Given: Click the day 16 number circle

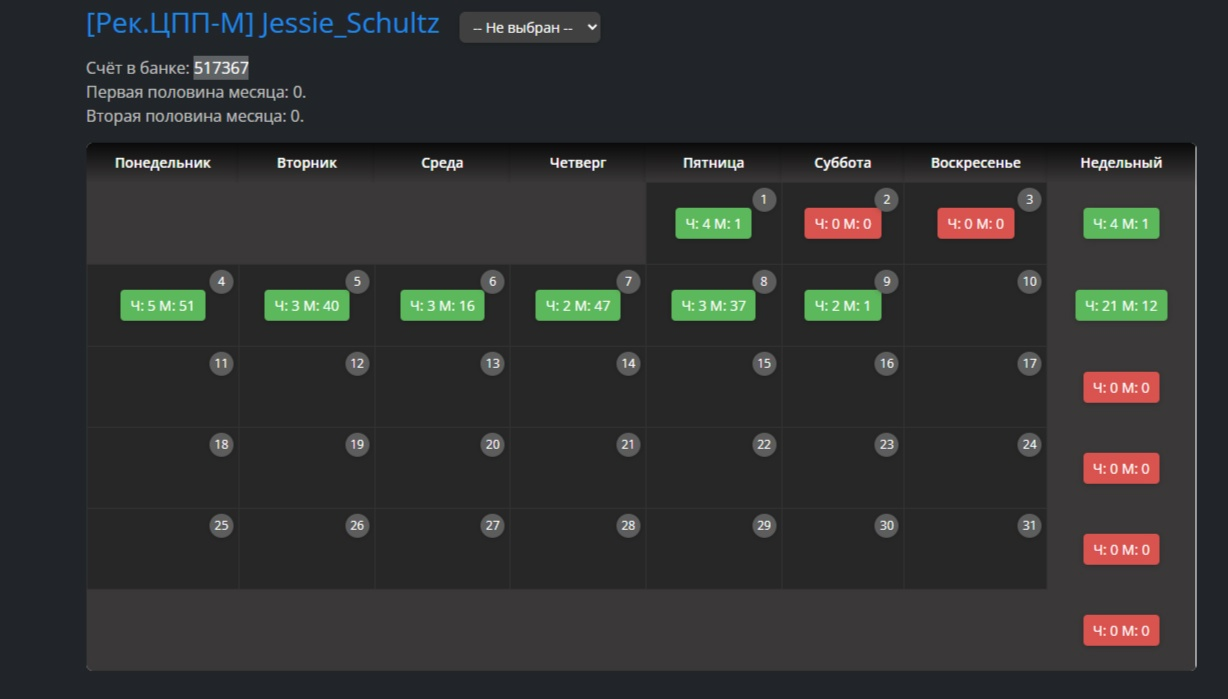Looking at the screenshot, I should point(886,364).
